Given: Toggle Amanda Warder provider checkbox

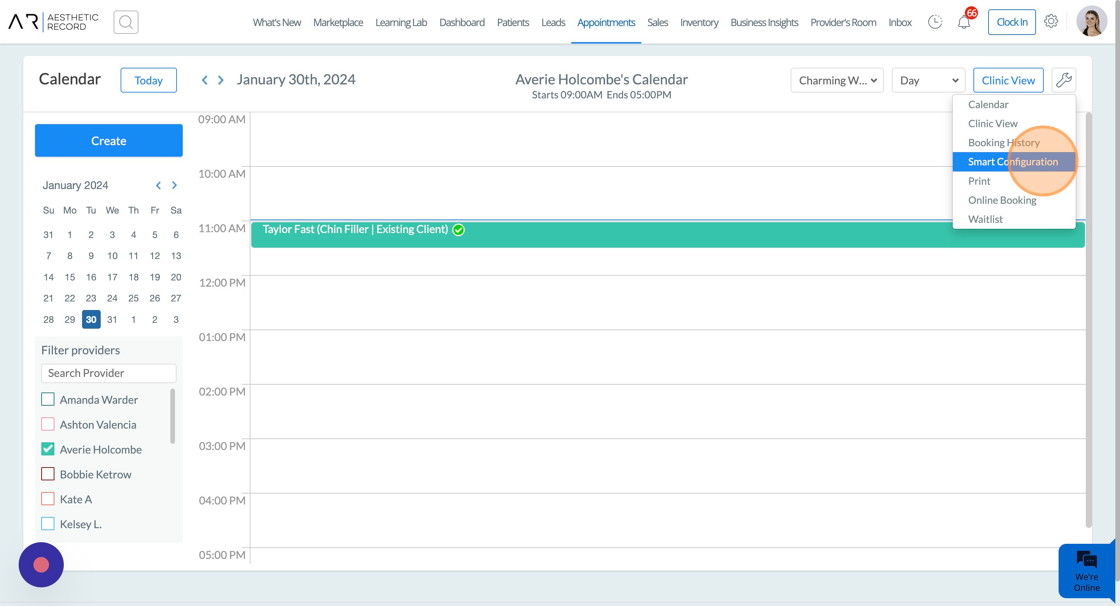Looking at the screenshot, I should (x=48, y=399).
